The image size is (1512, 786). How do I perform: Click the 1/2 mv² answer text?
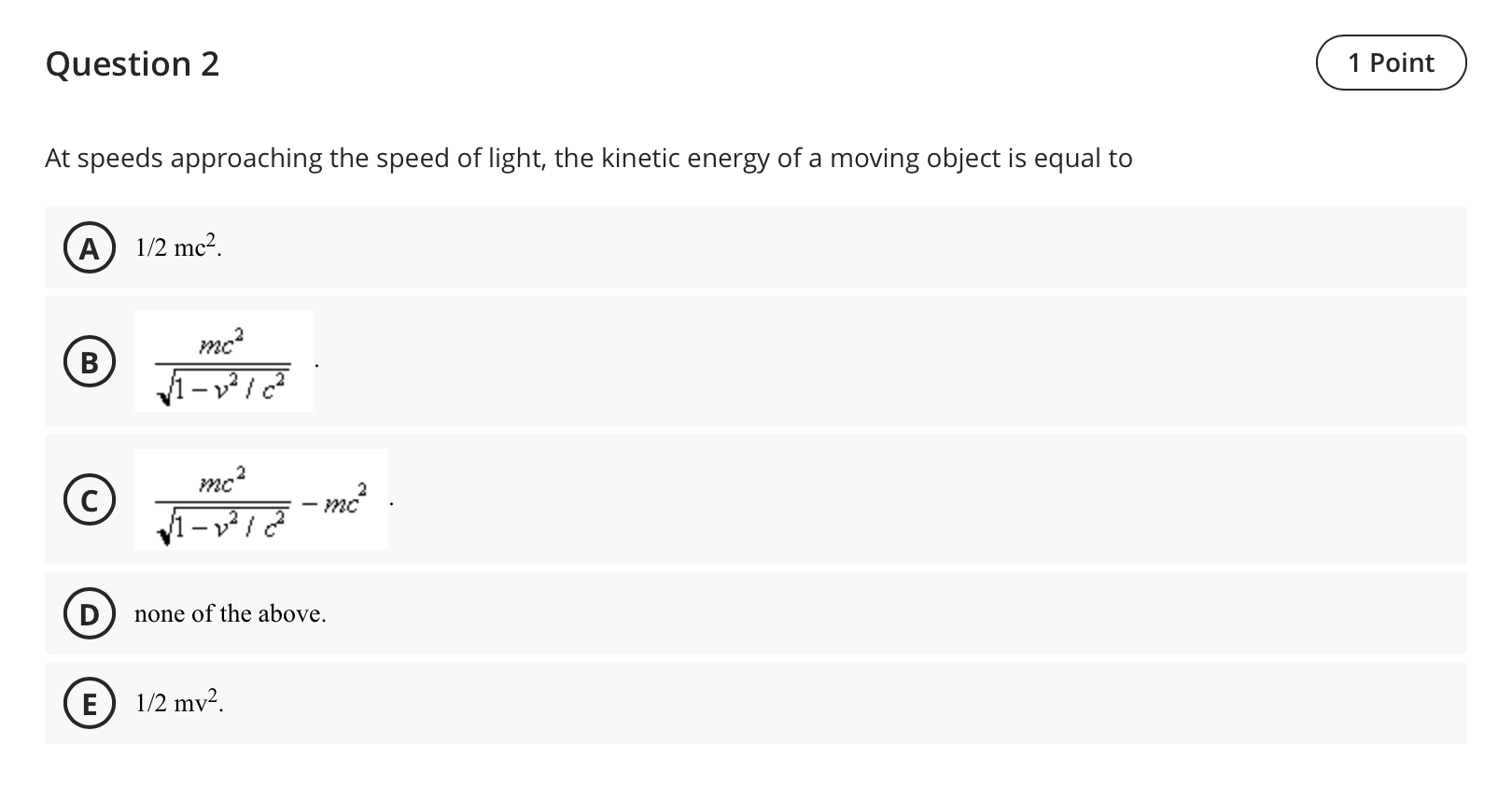click(180, 703)
